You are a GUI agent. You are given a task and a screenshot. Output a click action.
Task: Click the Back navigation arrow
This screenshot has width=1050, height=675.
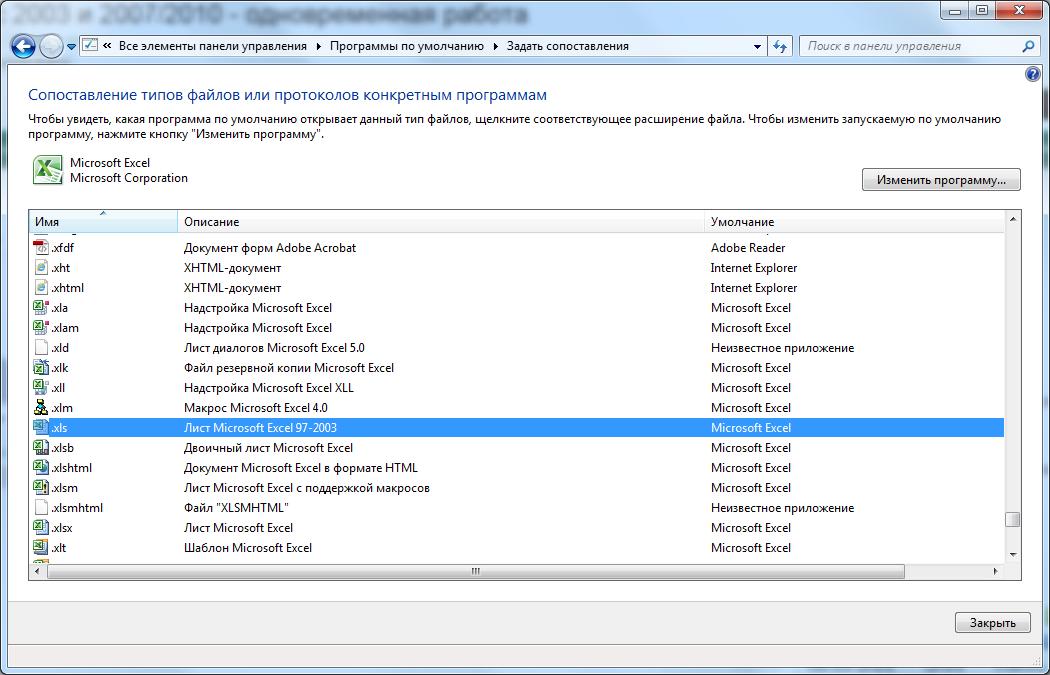coord(23,47)
